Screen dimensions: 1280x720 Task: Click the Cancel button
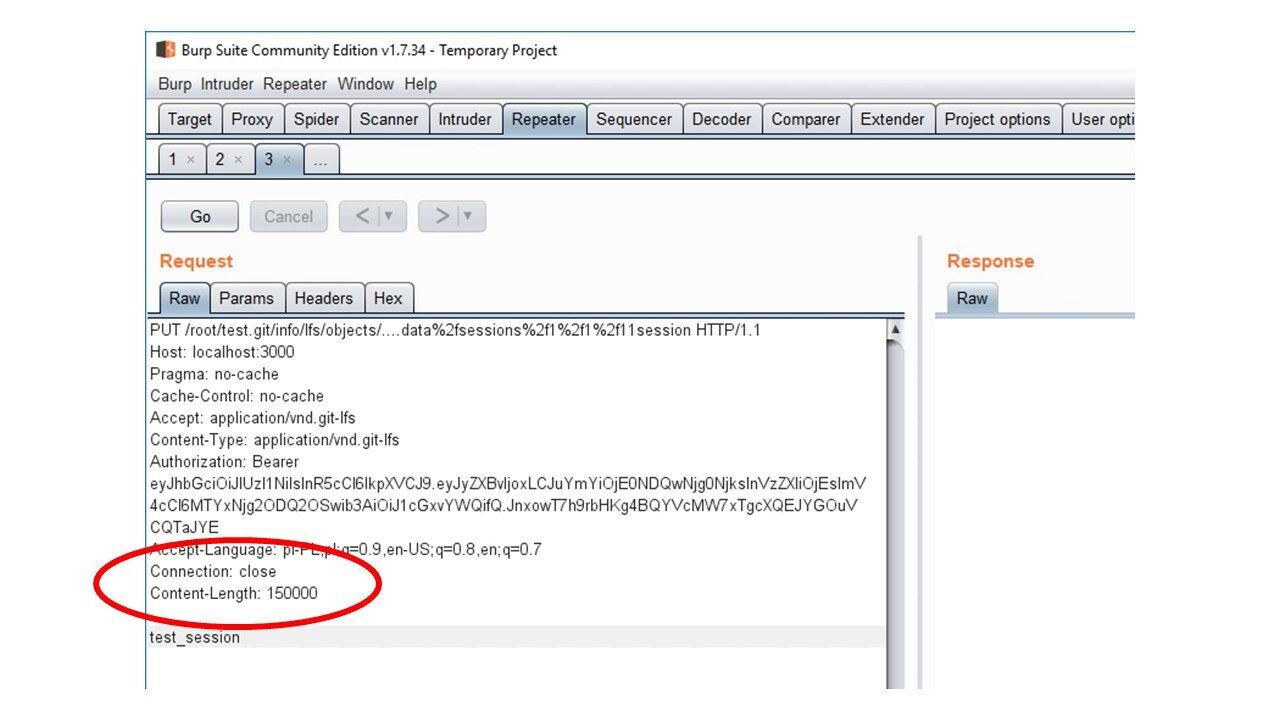(288, 216)
